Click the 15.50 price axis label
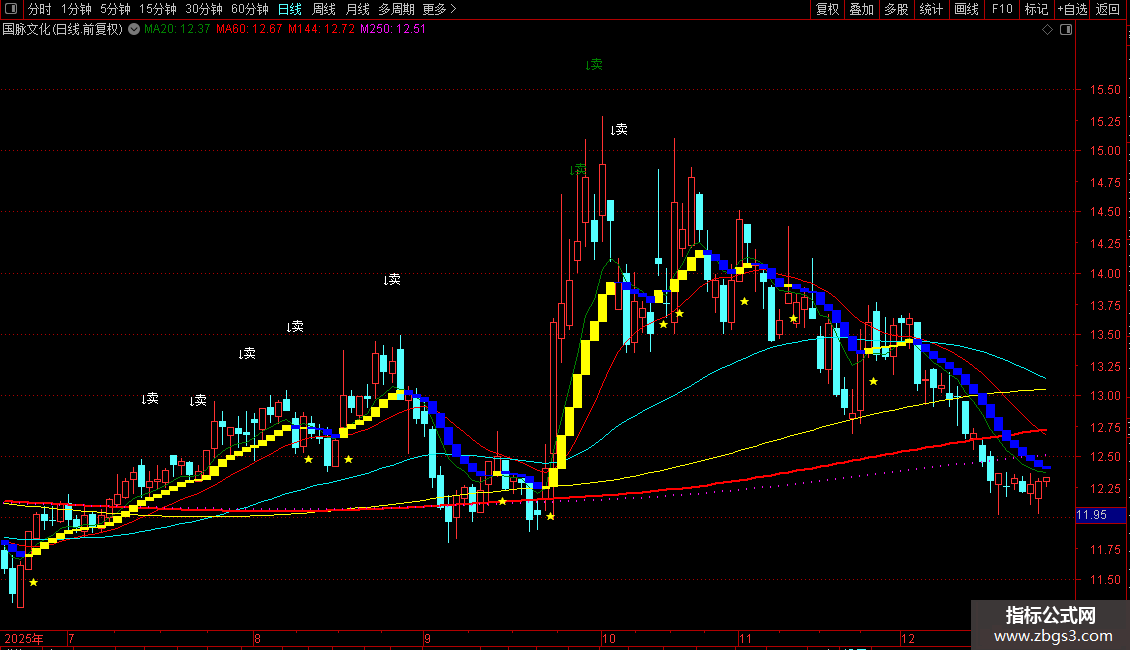Image resolution: width=1130 pixels, height=650 pixels. (1105, 90)
